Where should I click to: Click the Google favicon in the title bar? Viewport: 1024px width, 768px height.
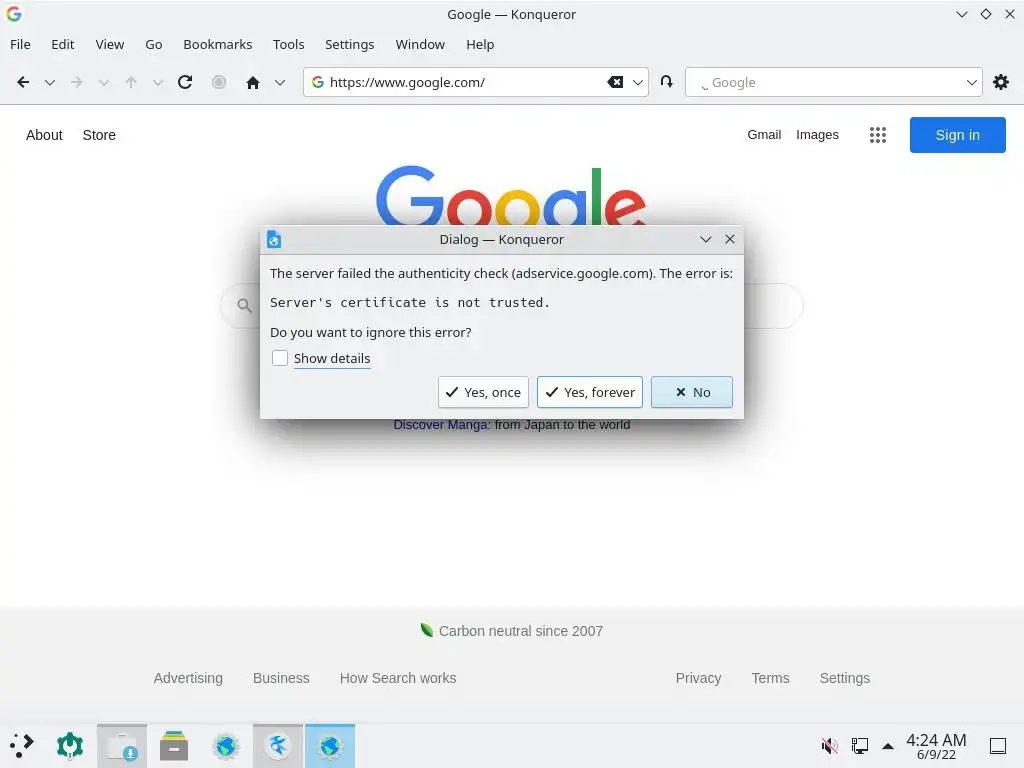(x=14, y=14)
